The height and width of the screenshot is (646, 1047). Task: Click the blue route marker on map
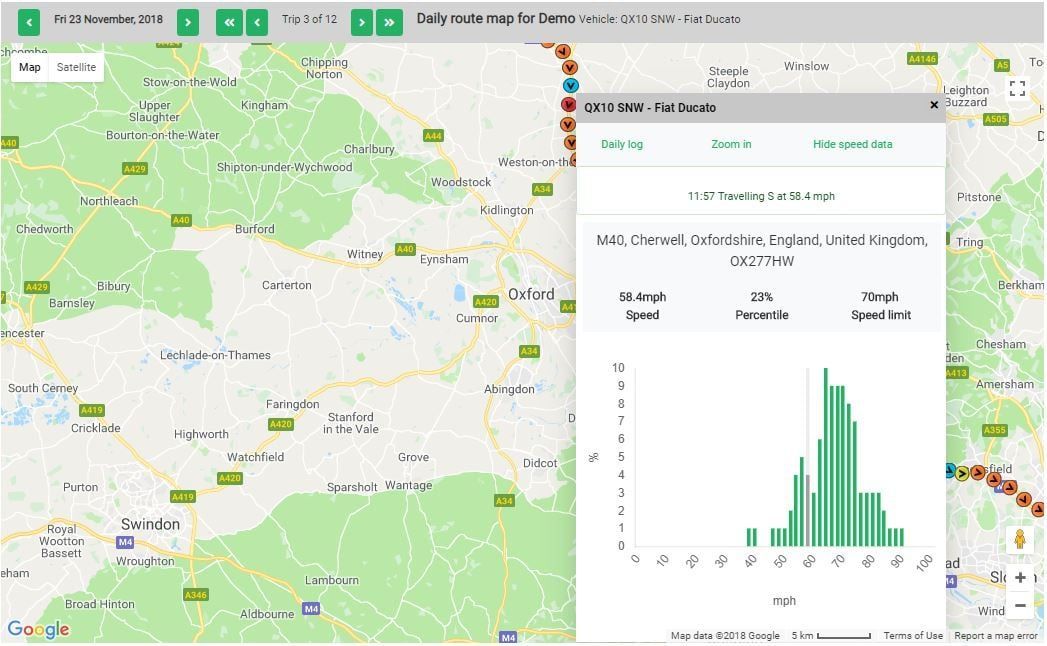571,86
